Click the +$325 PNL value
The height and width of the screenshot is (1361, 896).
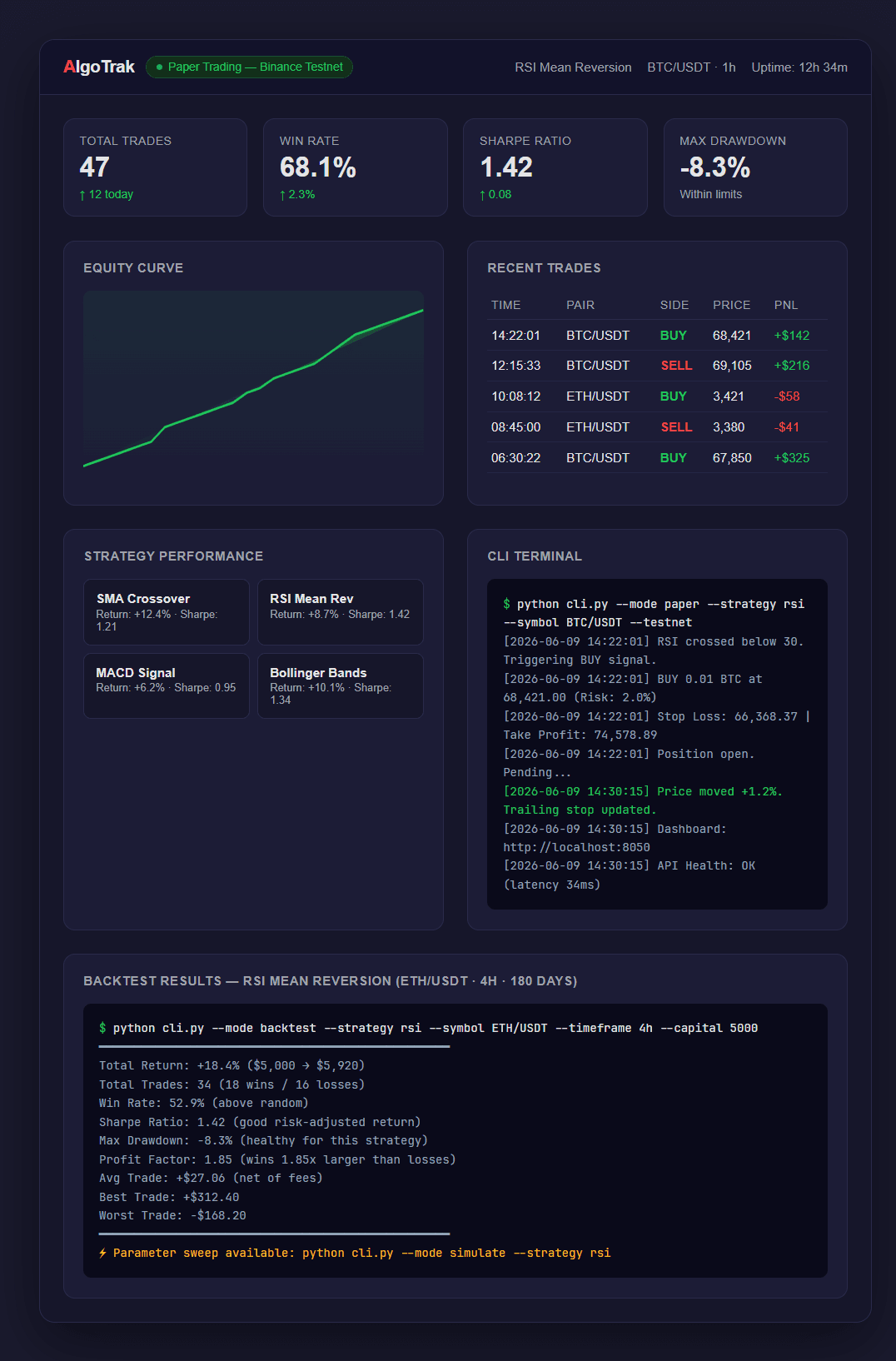click(x=792, y=458)
